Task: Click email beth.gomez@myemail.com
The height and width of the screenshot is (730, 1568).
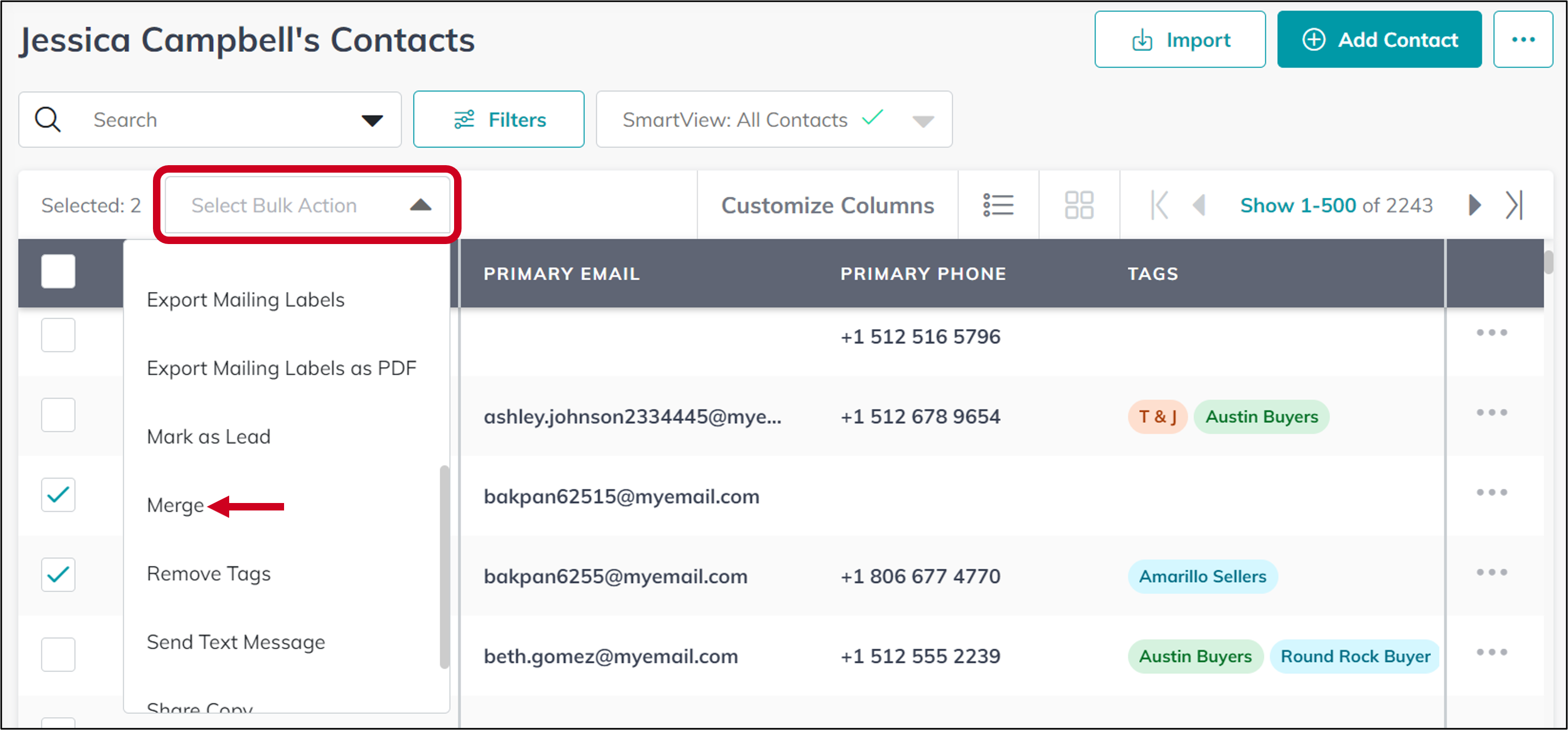Action: click(x=611, y=656)
